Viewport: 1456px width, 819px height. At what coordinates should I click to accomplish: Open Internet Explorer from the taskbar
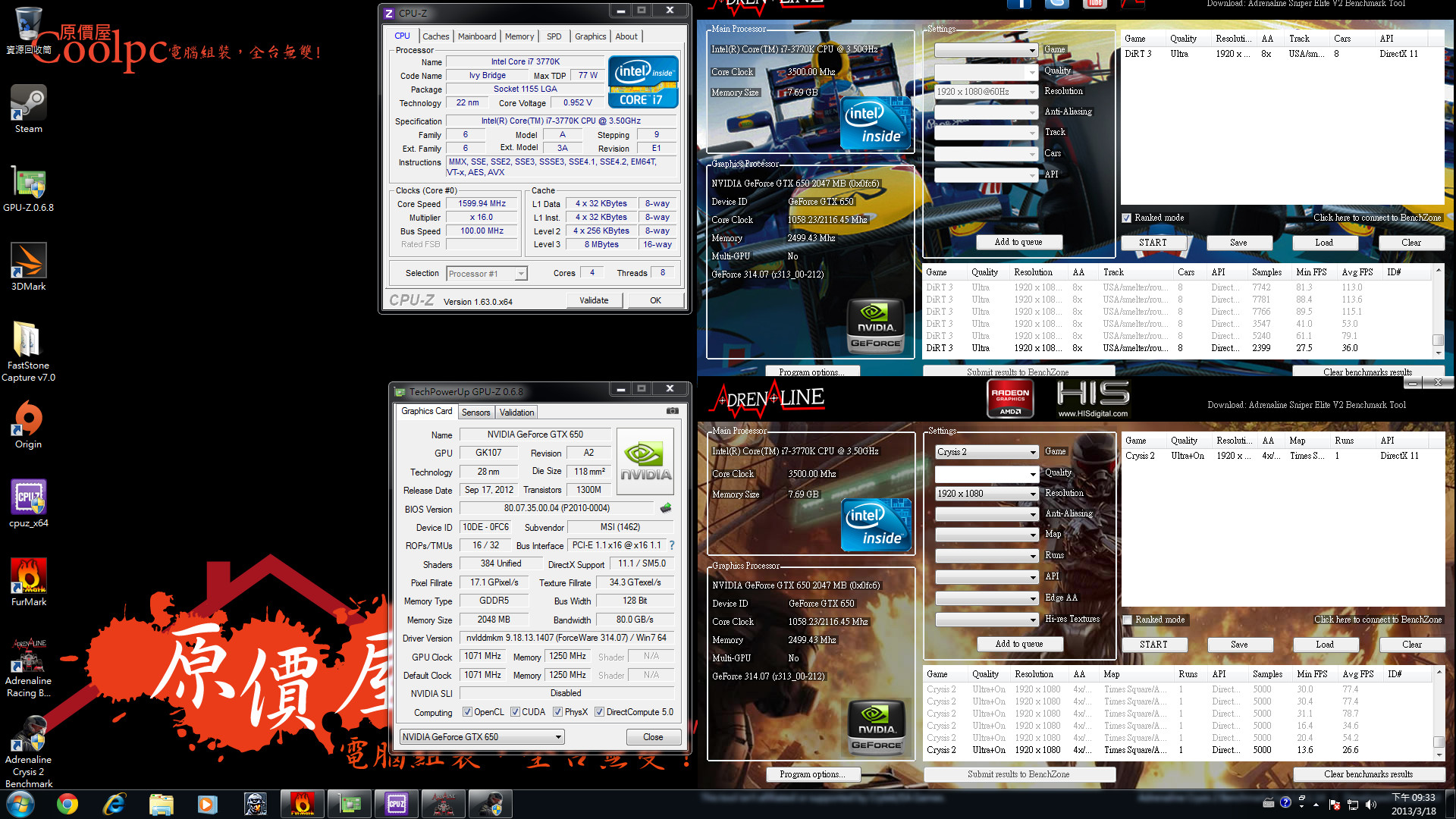click(x=115, y=804)
